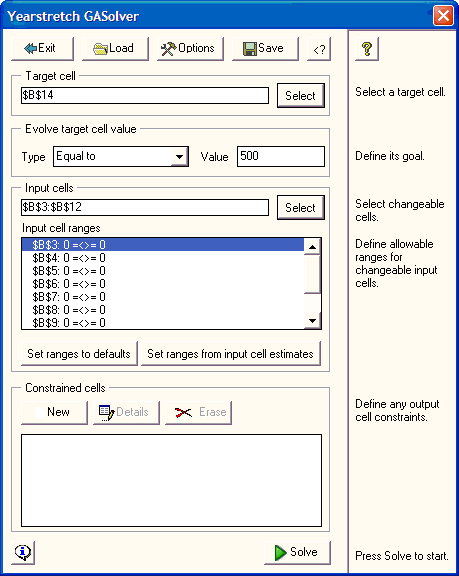Click into the Value field showing 500
Image resolution: width=459 pixels, height=576 pixels.
281,156
